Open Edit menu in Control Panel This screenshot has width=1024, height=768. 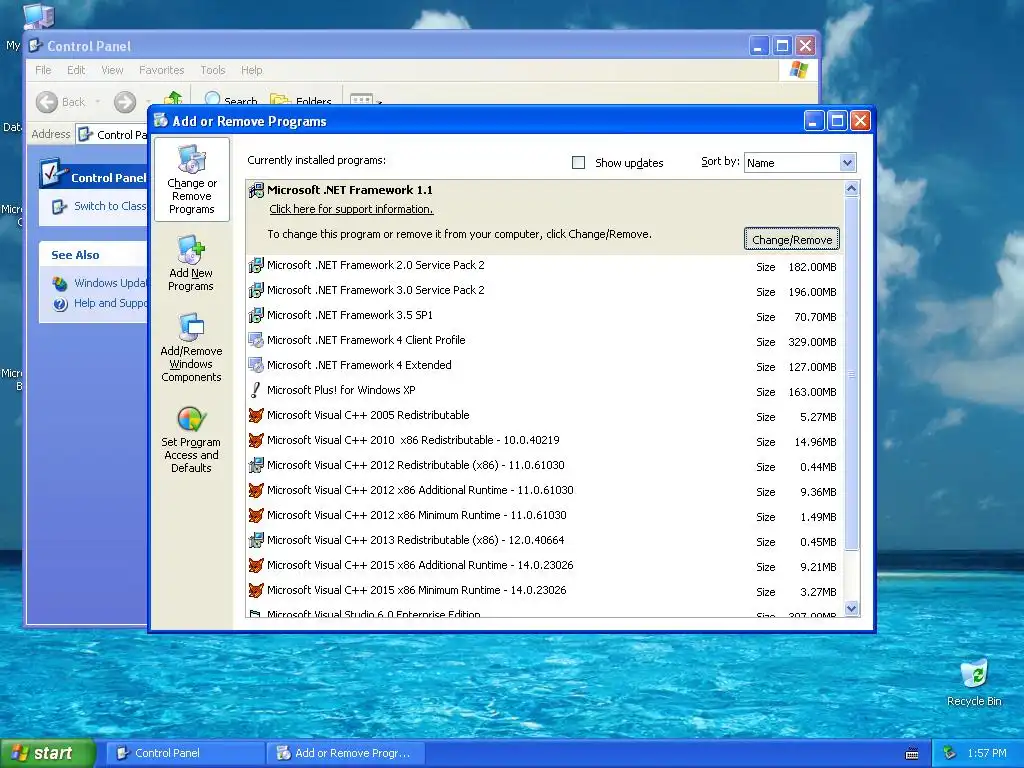tap(76, 70)
